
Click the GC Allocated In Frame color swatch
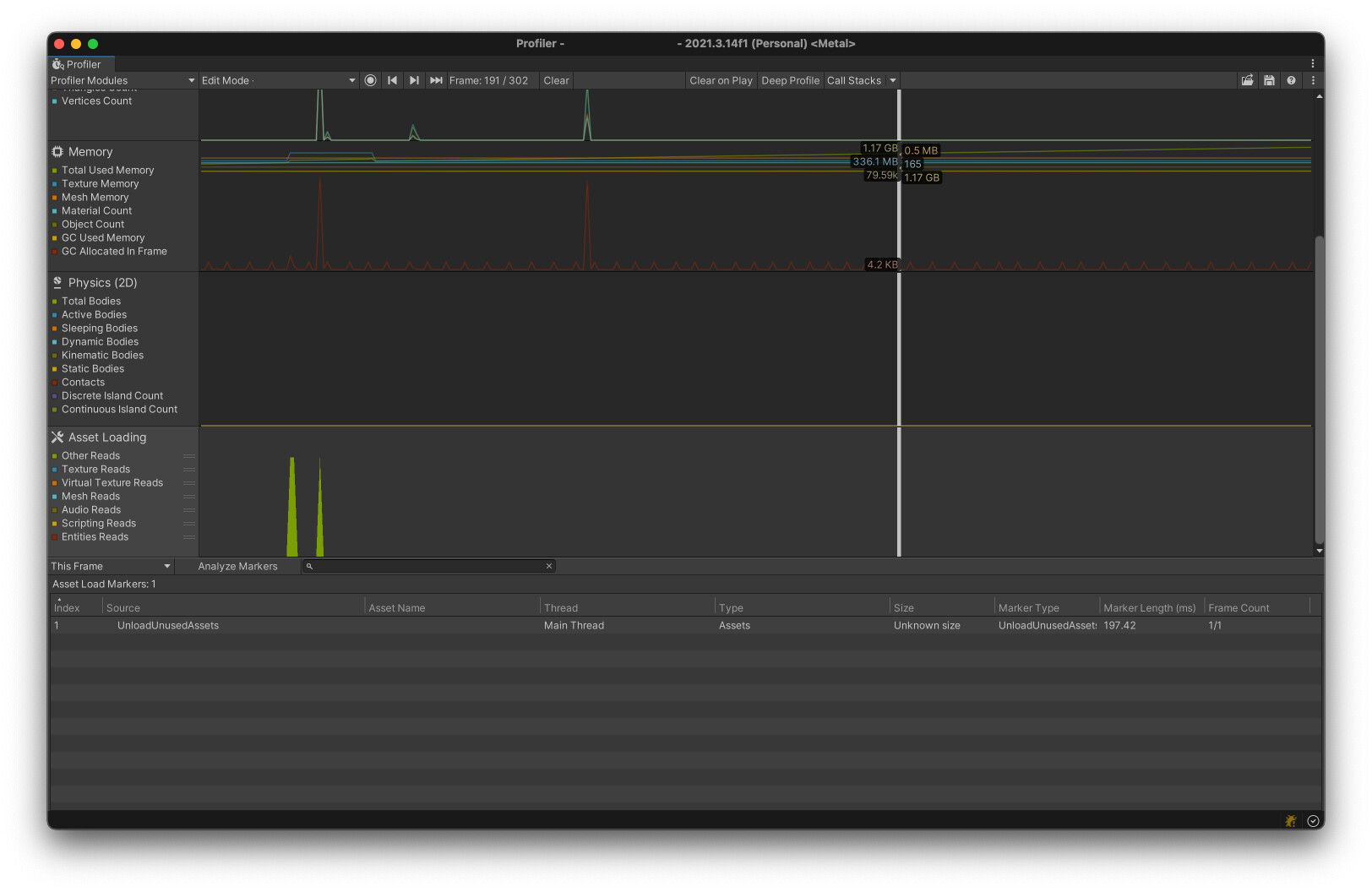coord(55,251)
